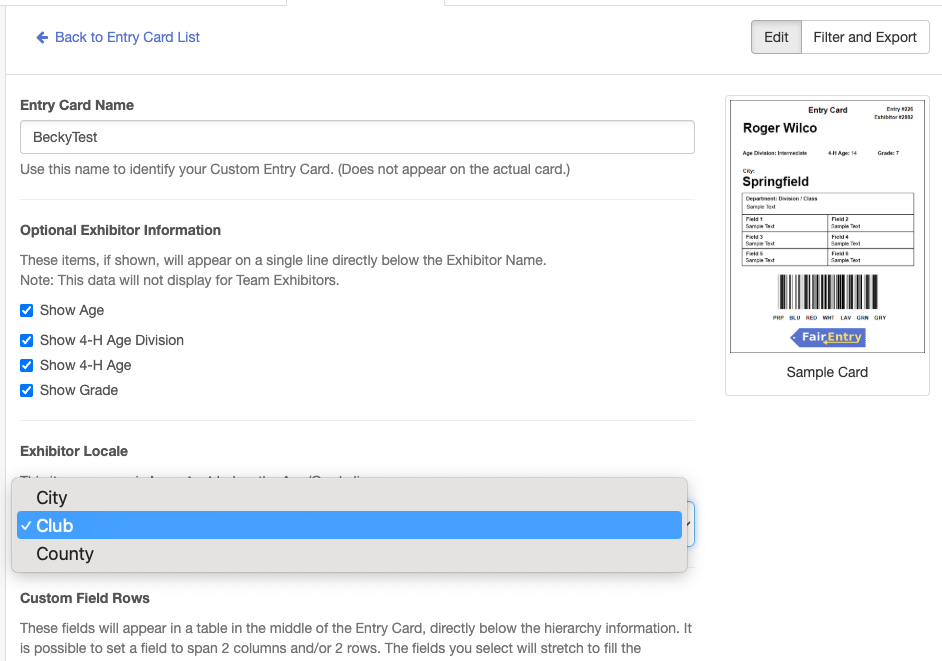This screenshot has width=942, height=661.
Task: Click the Sample Card preview
Action: 827,225
